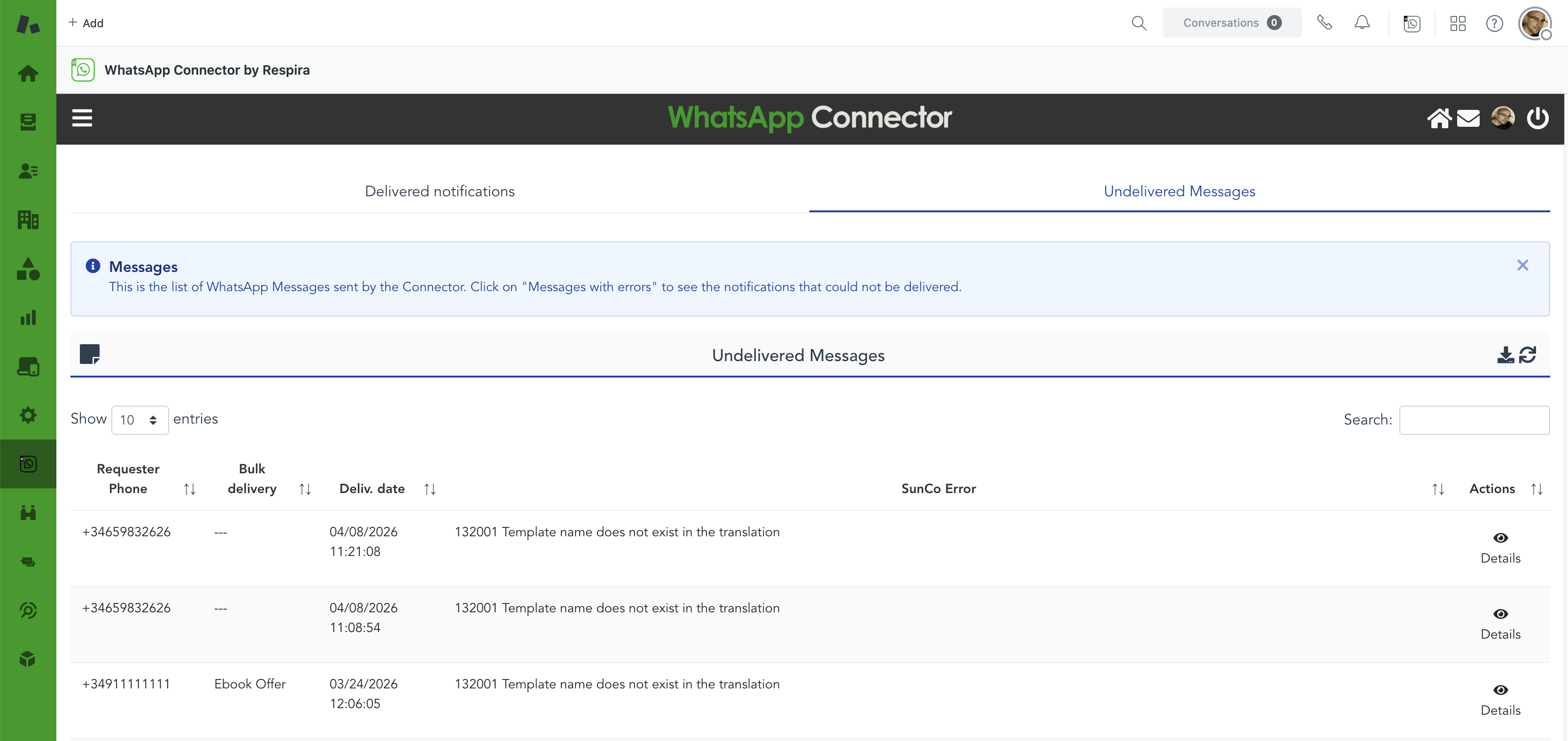This screenshot has height=741, width=1568.
Task: Dismiss the Messages info banner
Action: (1523, 265)
